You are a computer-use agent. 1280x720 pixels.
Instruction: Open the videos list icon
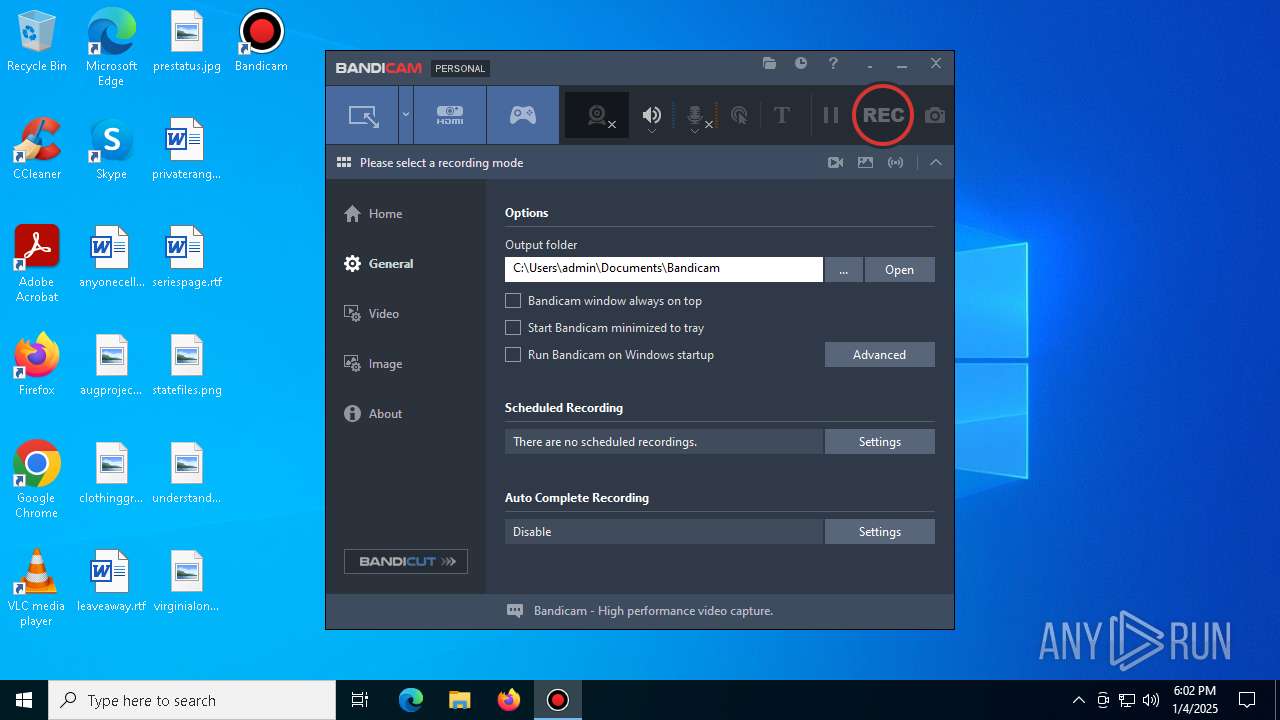click(835, 162)
